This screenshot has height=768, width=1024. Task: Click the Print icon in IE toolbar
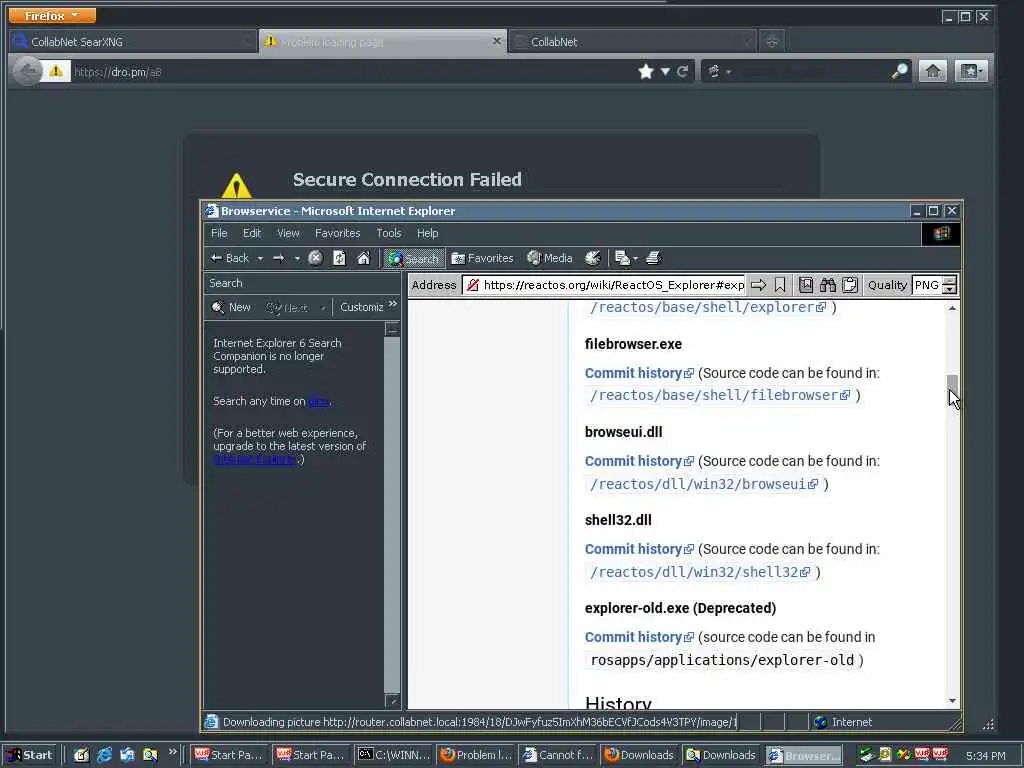click(x=653, y=258)
